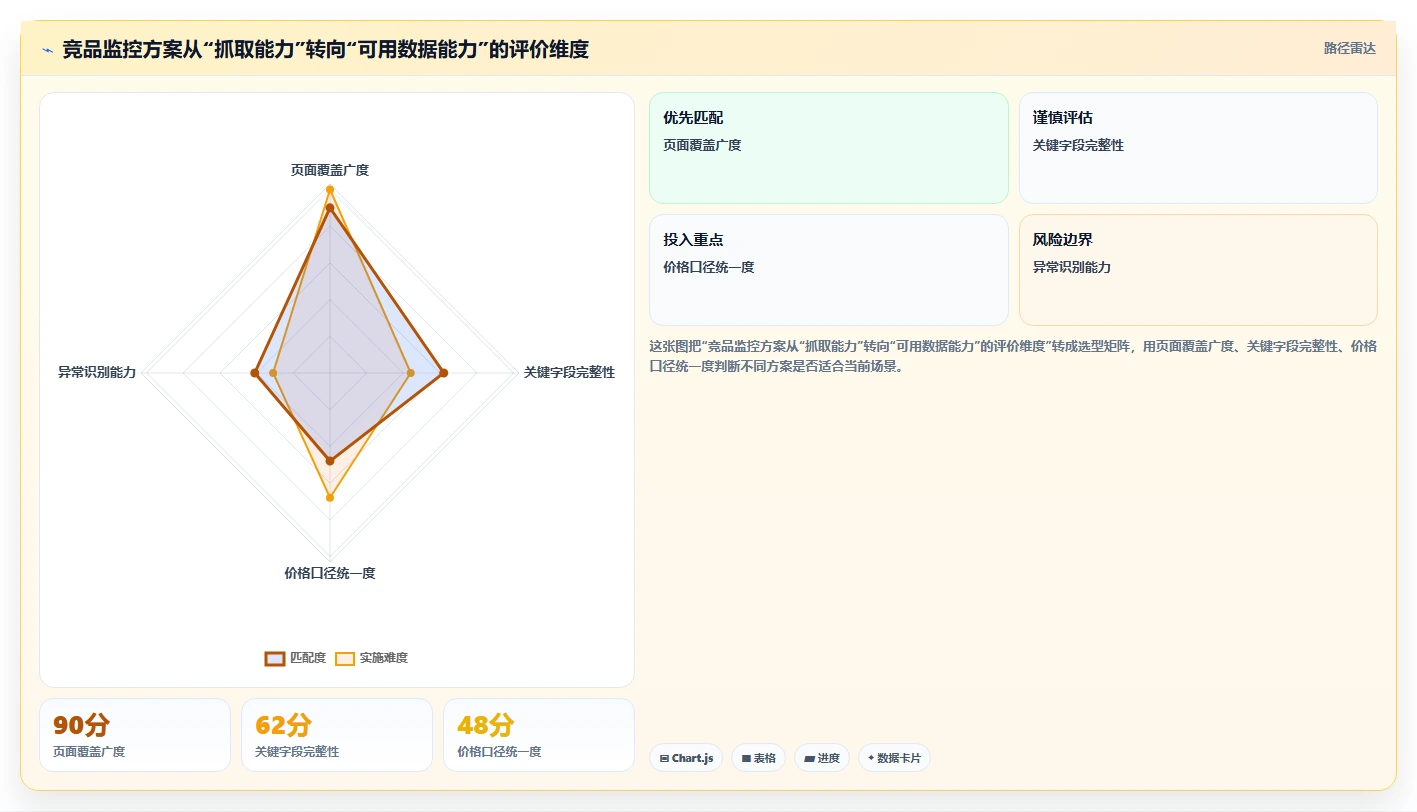Click the Chart.js tag chip
1417x812 pixels.
pos(686,758)
